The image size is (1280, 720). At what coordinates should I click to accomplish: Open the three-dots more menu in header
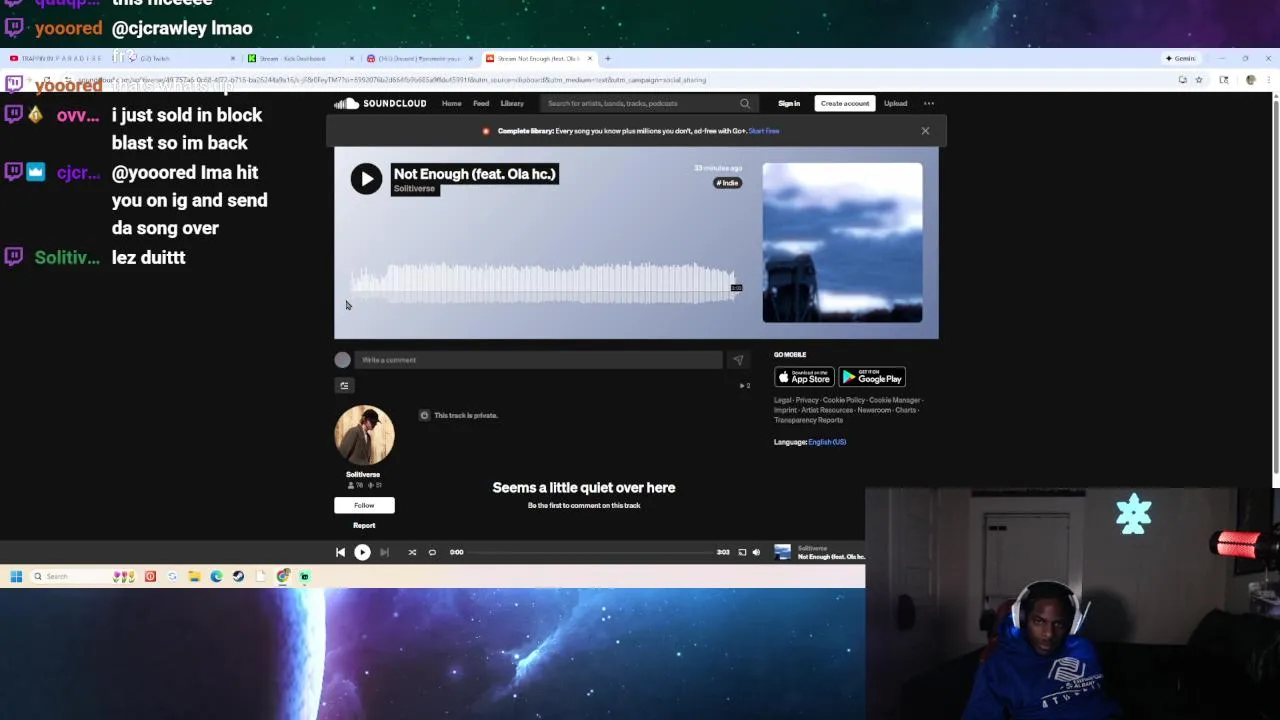click(929, 103)
